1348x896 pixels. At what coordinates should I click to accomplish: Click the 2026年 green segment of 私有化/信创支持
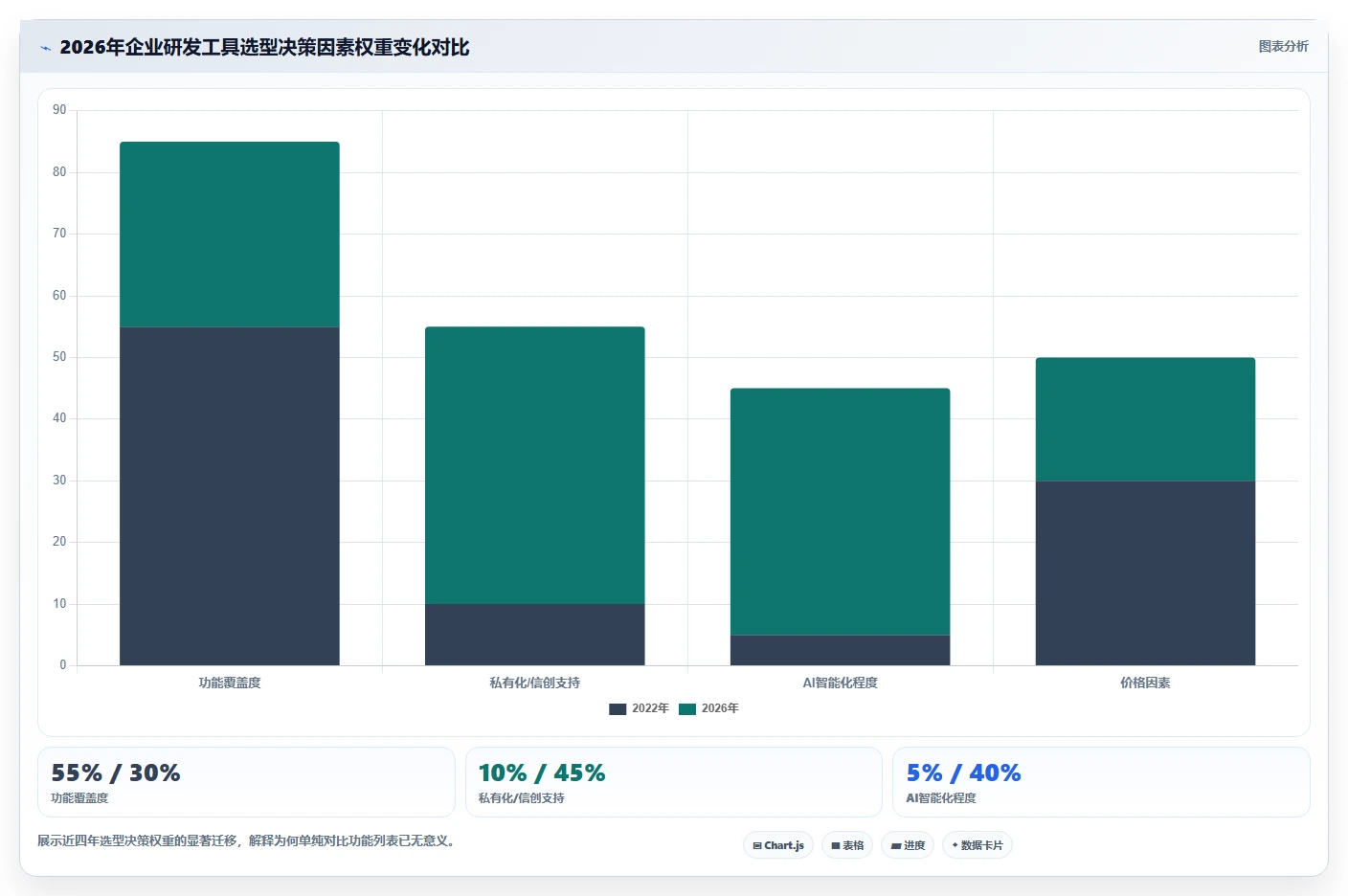535,465
